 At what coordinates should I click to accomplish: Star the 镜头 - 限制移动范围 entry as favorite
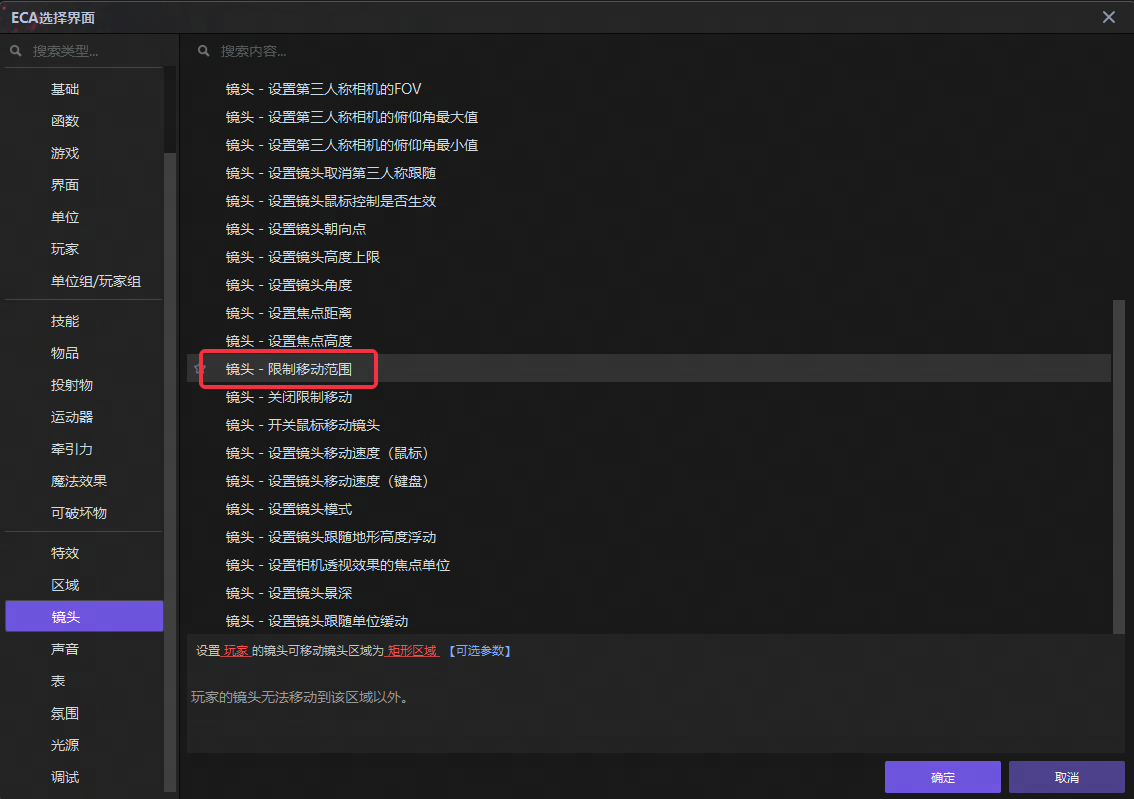(200, 369)
